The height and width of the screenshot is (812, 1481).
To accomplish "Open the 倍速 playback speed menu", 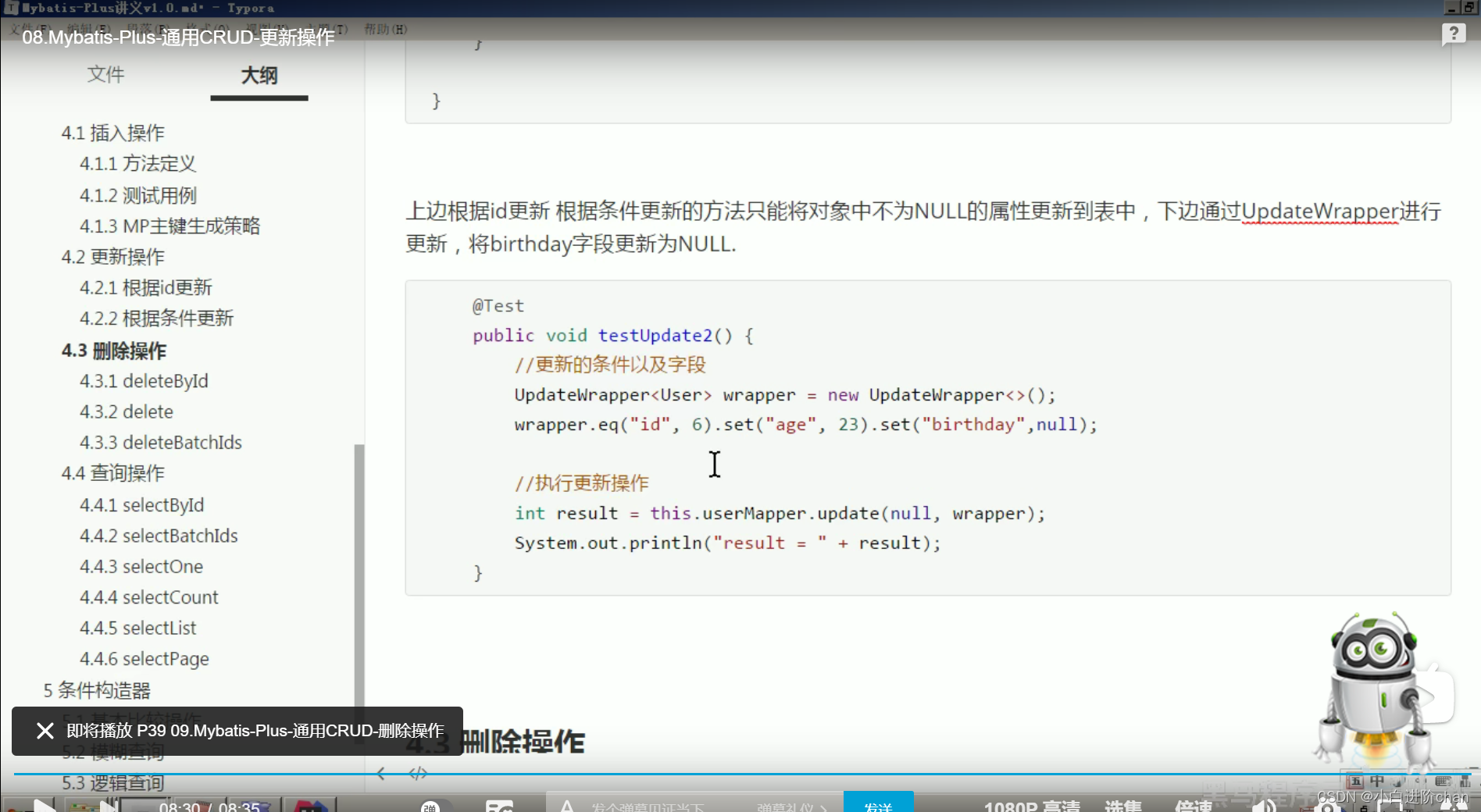I will point(1194,806).
